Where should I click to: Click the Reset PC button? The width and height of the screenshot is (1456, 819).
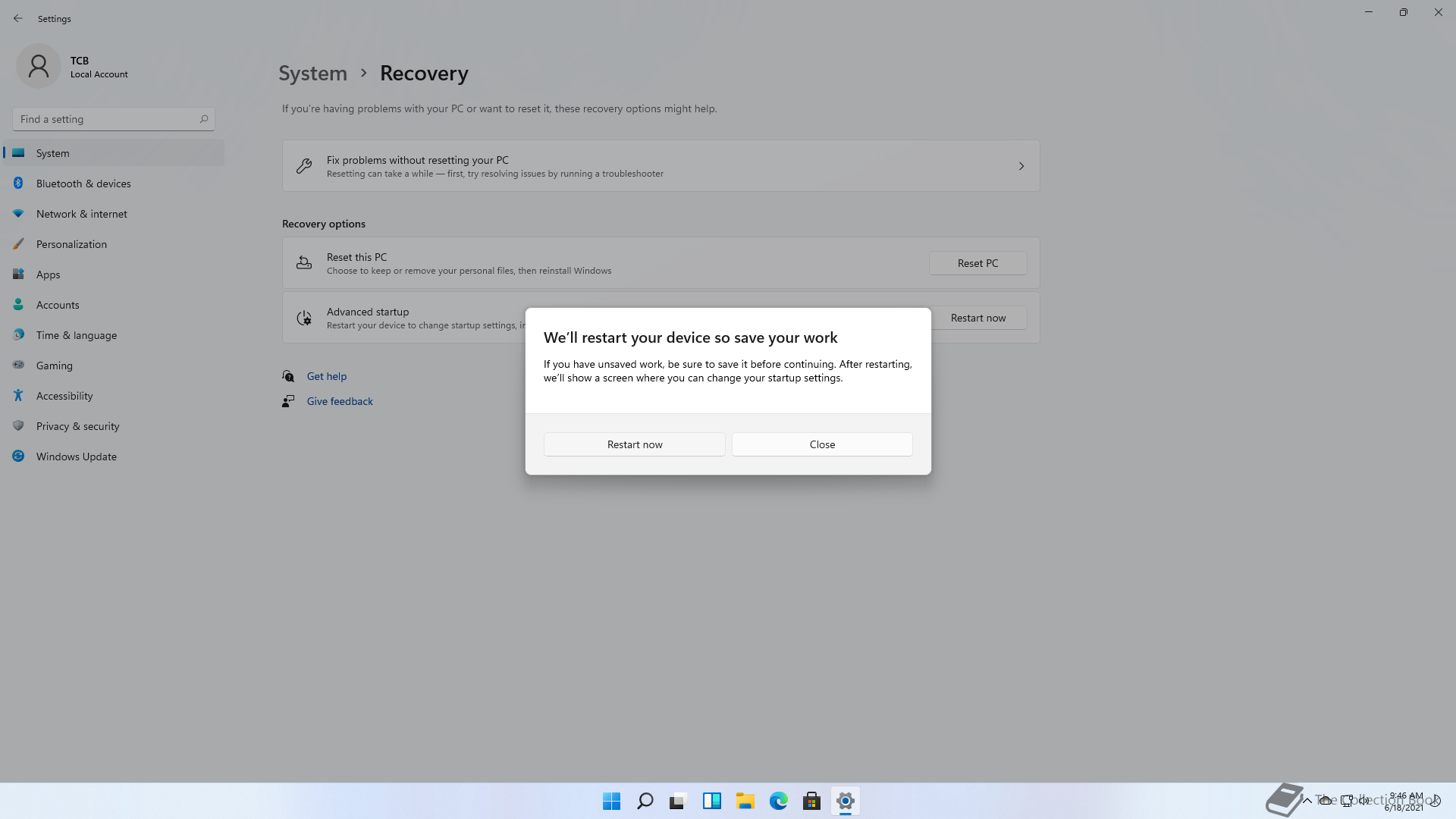click(977, 263)
